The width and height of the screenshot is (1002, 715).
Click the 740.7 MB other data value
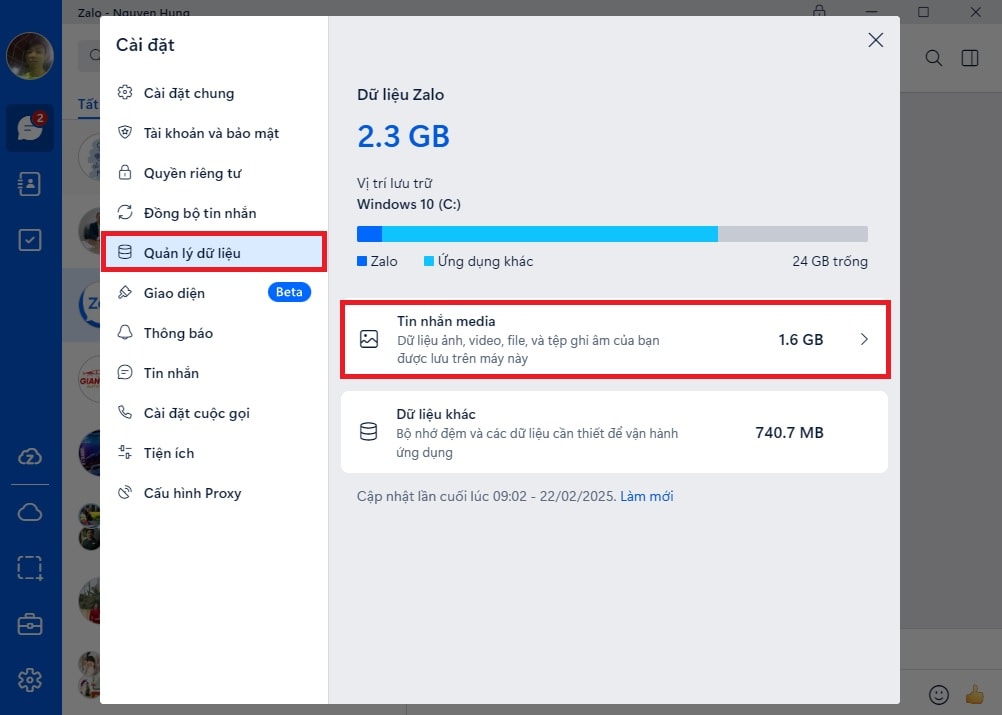pyautogui.click(x=789, y=433)
